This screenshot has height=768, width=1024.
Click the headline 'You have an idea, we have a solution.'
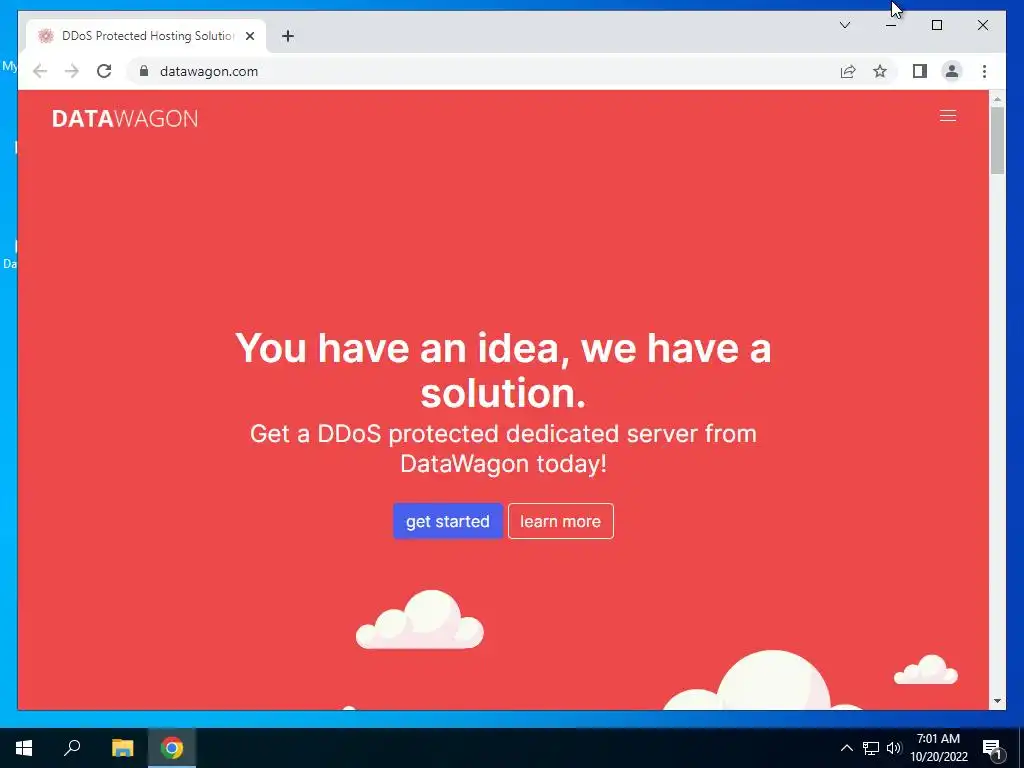503,370
